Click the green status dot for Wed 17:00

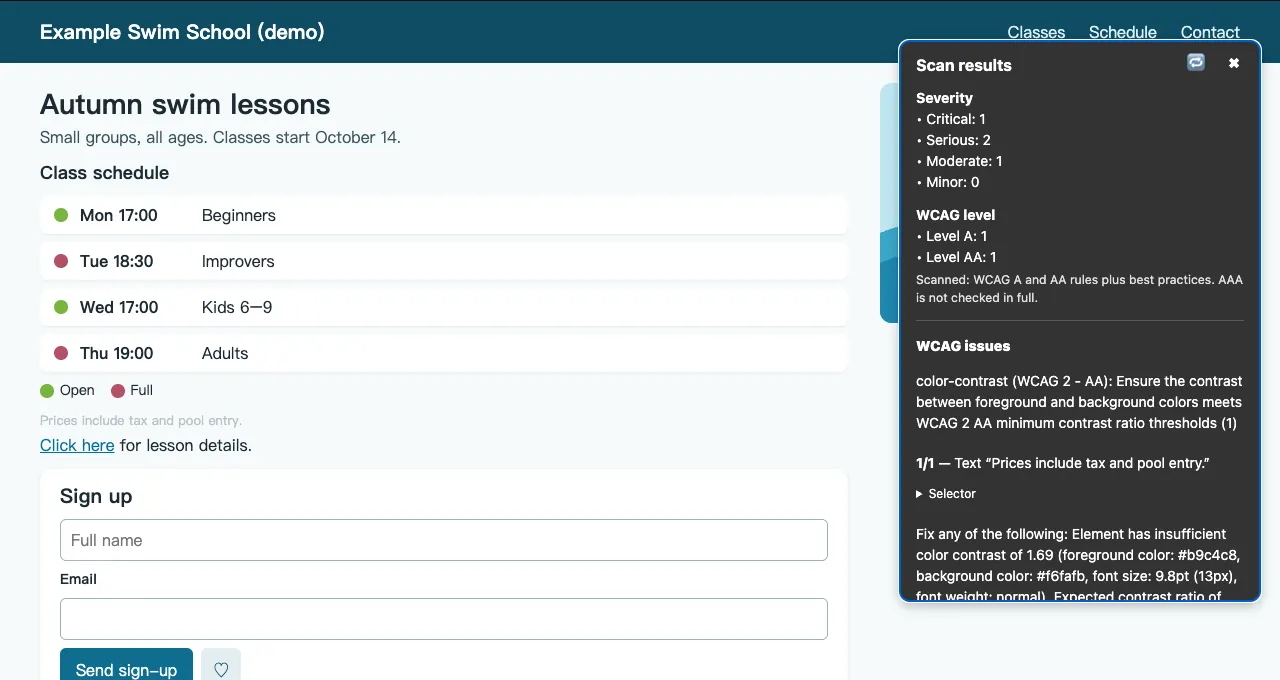61,307
